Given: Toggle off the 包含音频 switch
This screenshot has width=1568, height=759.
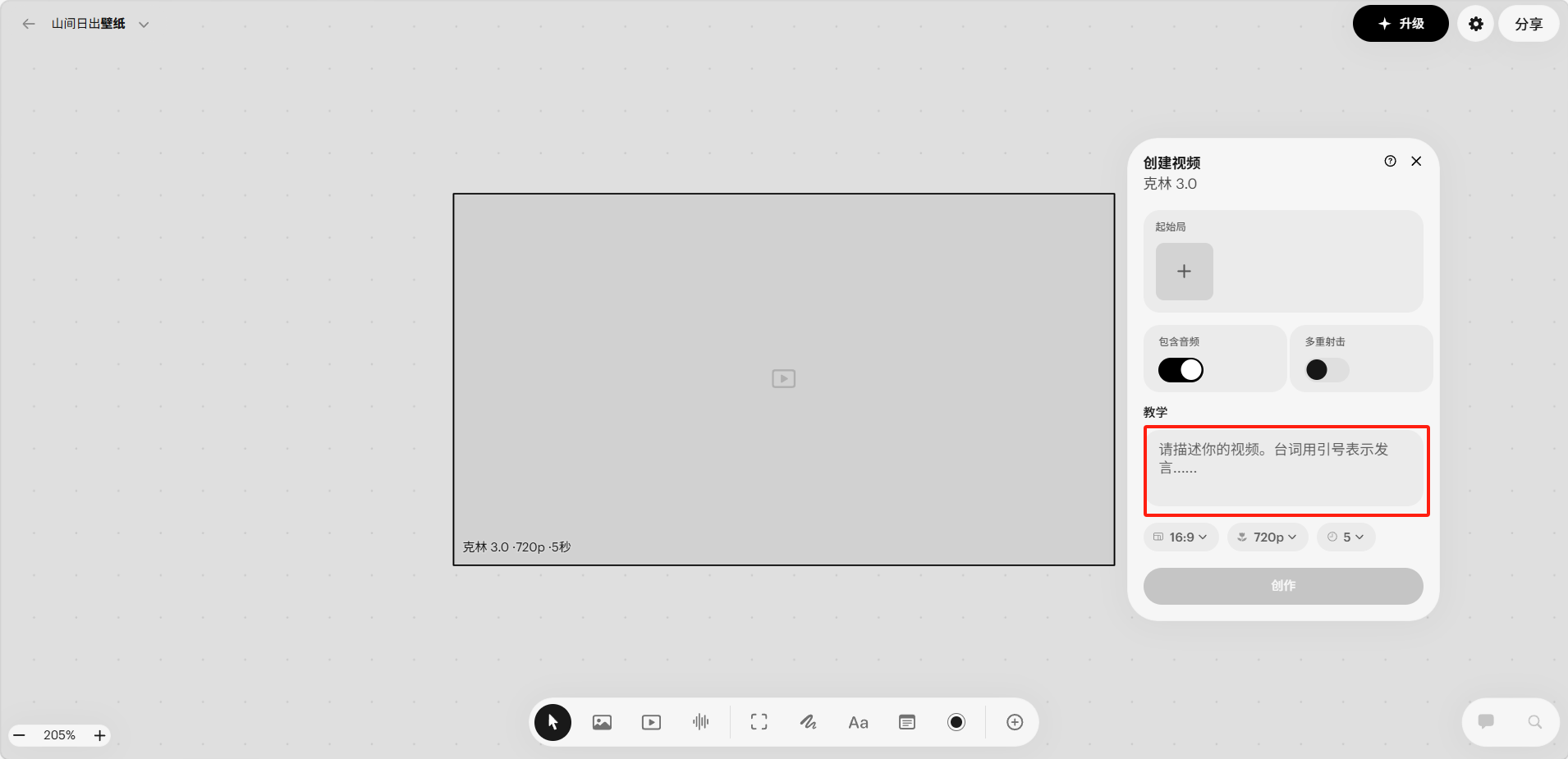Looking at the screenshot, I should point(1181,370).
